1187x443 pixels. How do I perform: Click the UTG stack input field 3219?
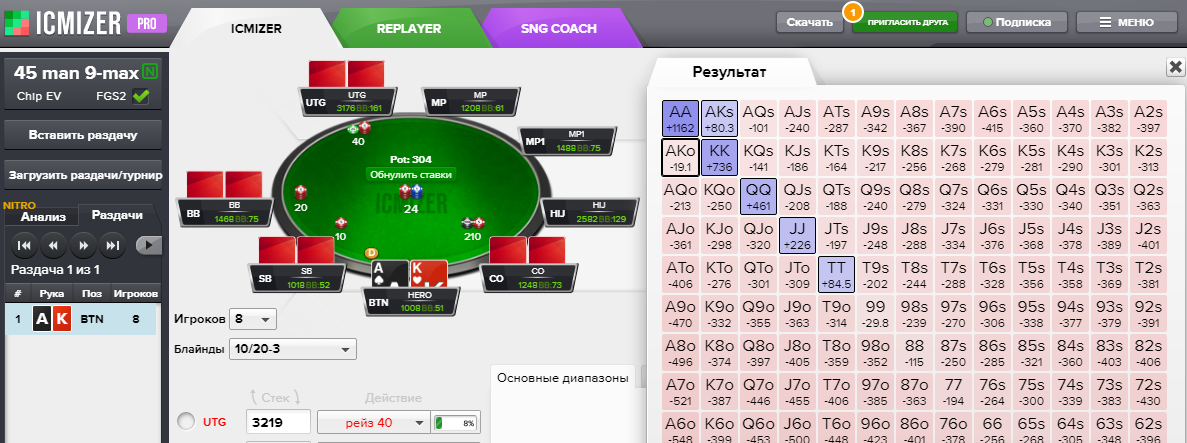tap(279, 423)
